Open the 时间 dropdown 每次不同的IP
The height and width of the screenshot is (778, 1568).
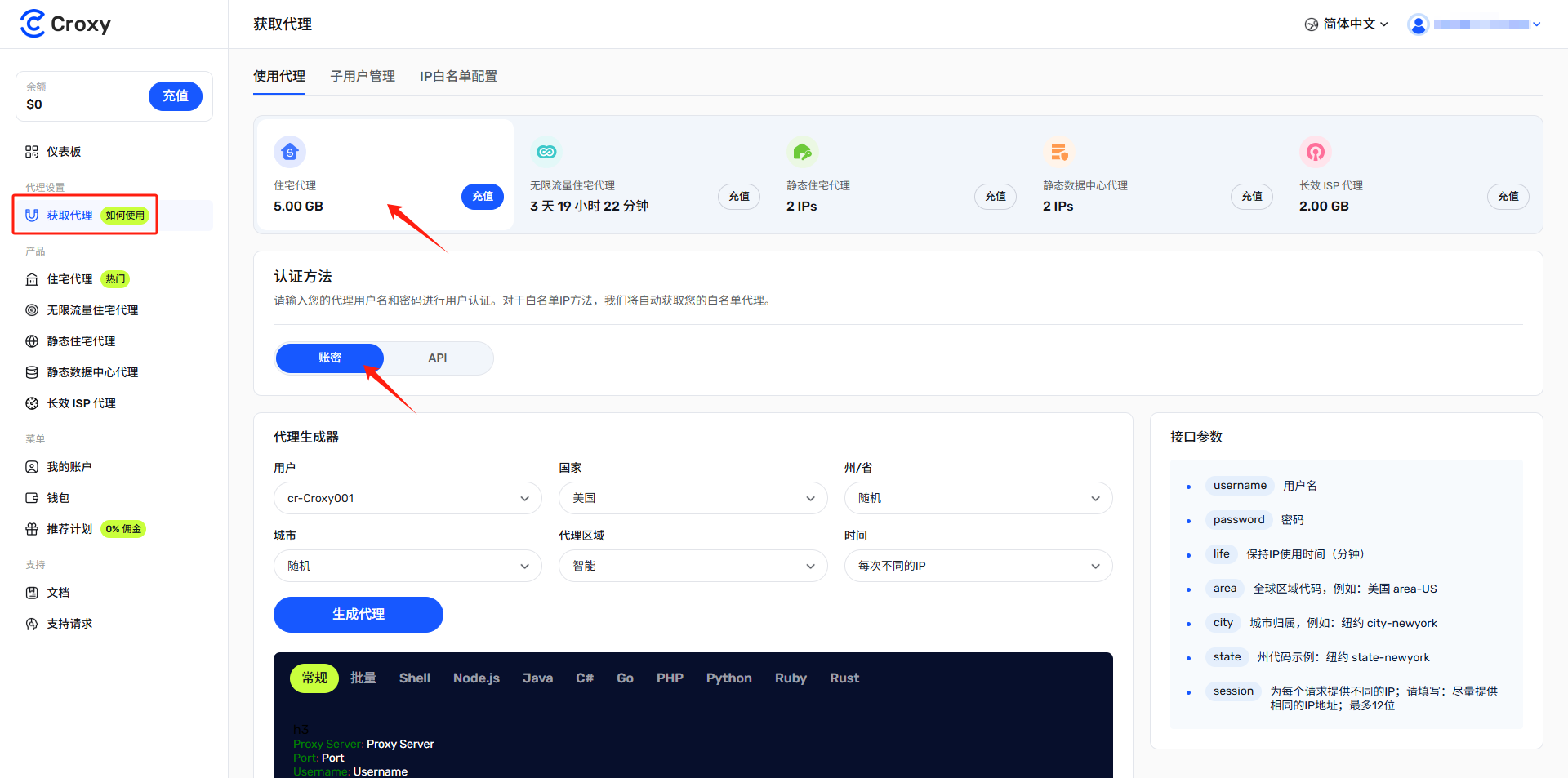click(978, 566)
